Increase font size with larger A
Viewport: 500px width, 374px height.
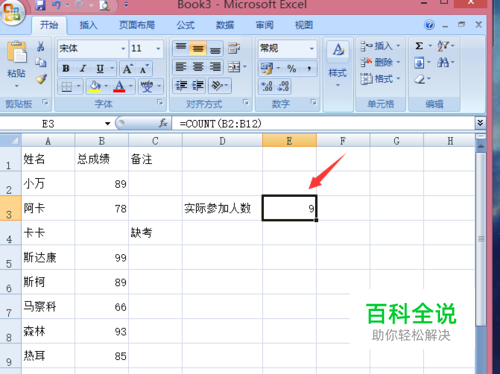pos(128,69)
